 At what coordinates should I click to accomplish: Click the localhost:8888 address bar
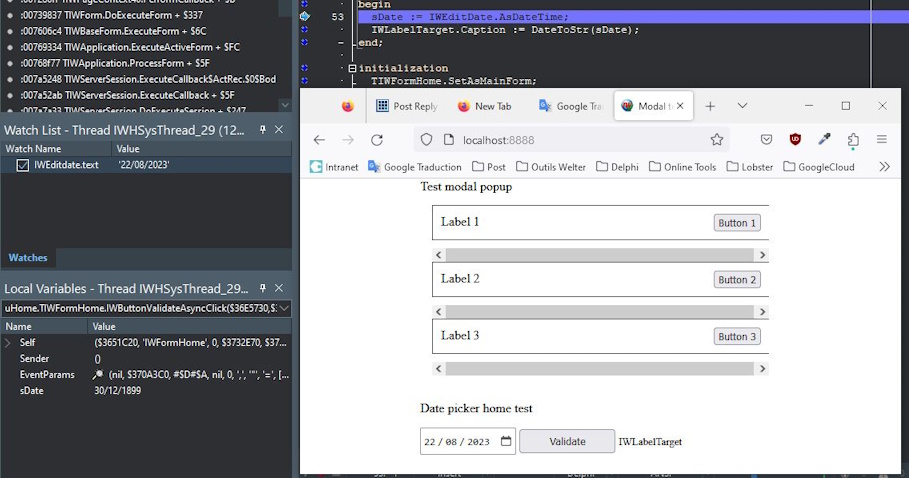coord(571,140)
